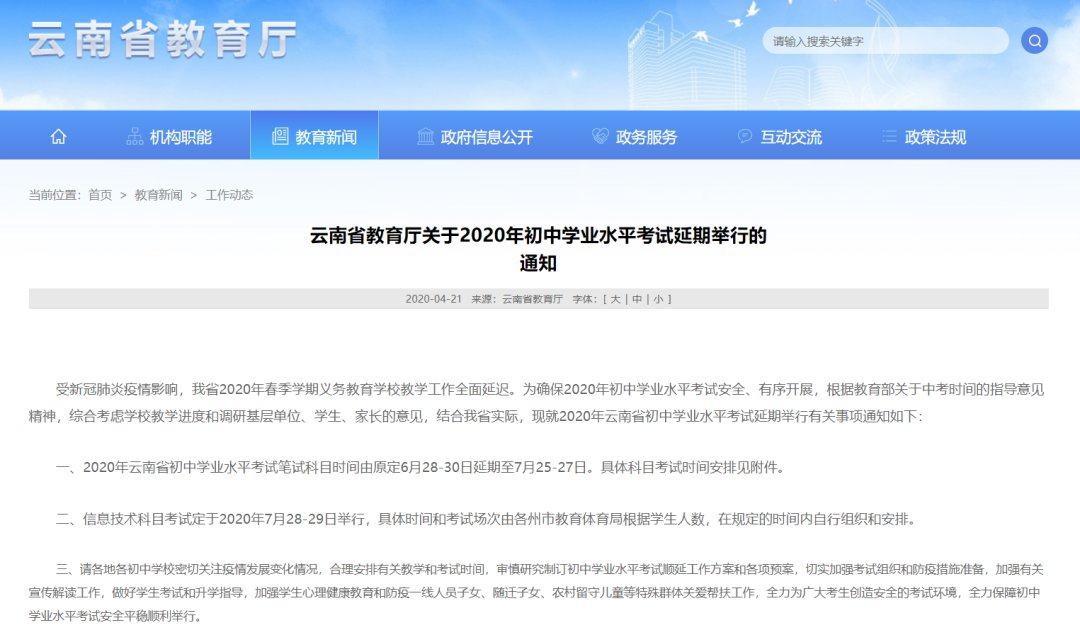Click the 政府信息公开 building icon
Screen dimensions: 1080x635
(x=425, y=136)
